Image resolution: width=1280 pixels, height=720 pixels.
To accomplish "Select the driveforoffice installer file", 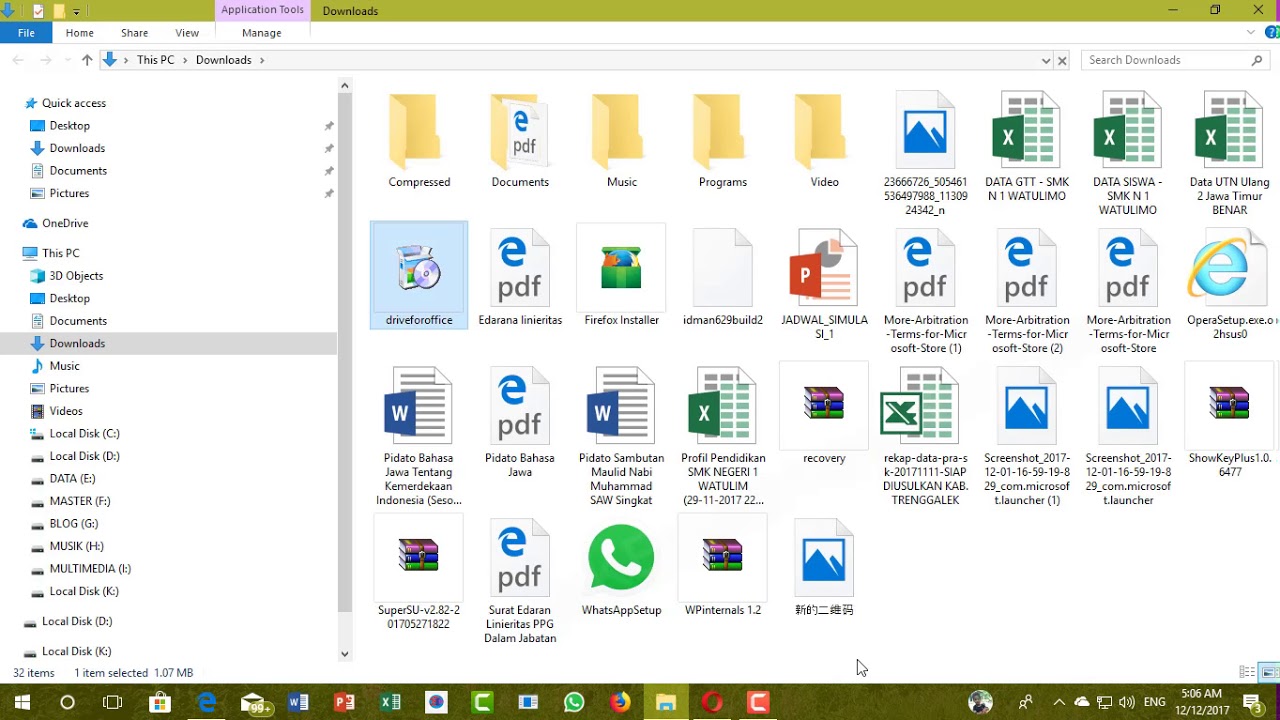I will (419, 276).
